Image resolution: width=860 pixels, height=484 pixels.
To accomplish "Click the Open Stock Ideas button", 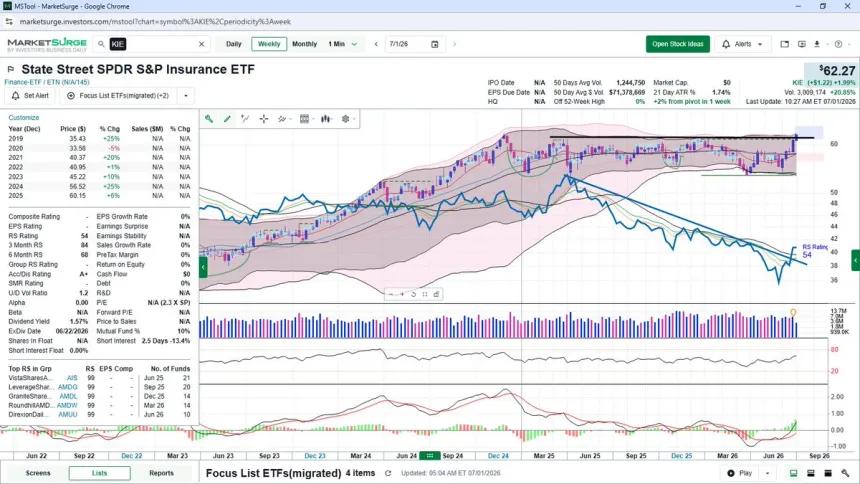I will [678, 44].
